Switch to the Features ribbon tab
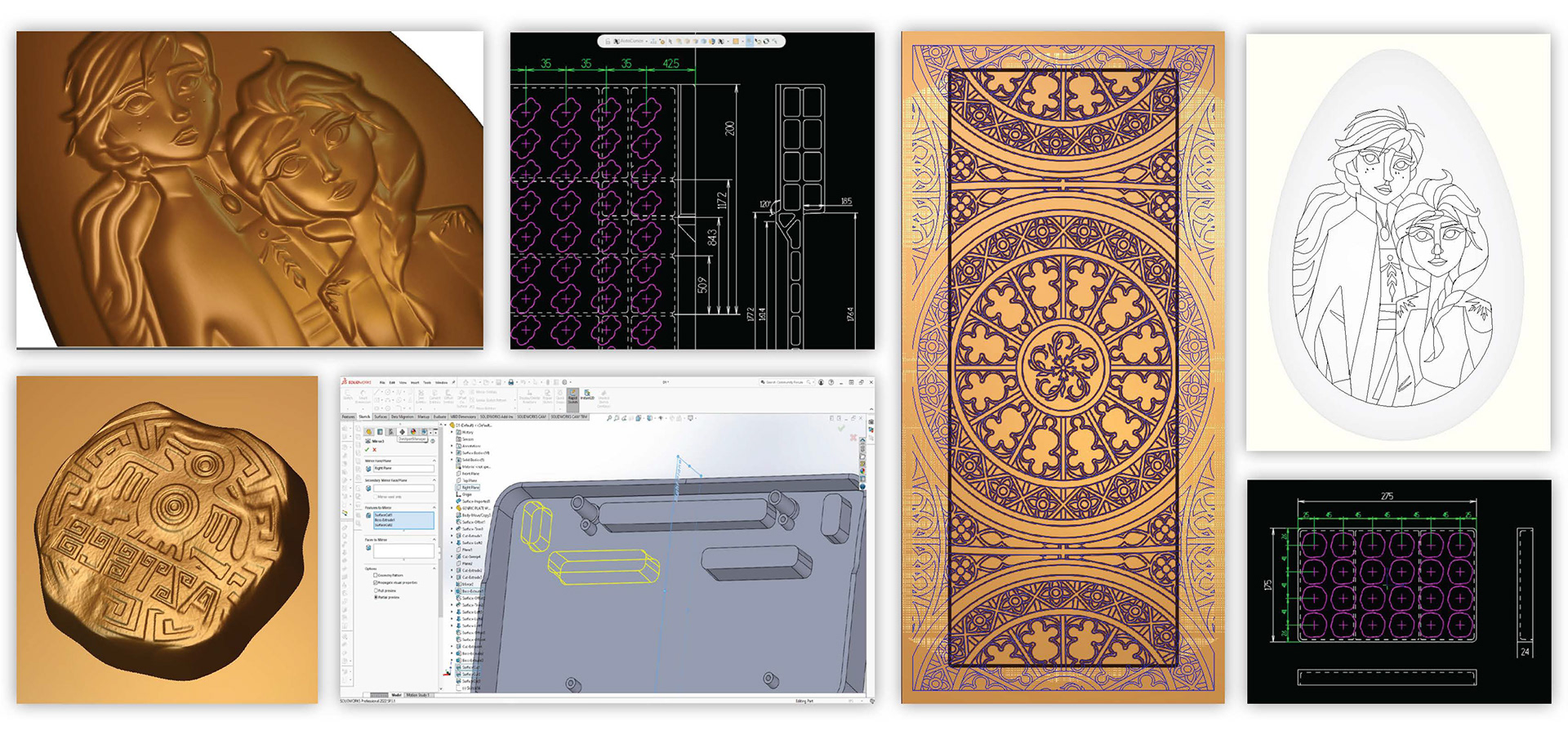The image size is (1568, 735). 348,416
